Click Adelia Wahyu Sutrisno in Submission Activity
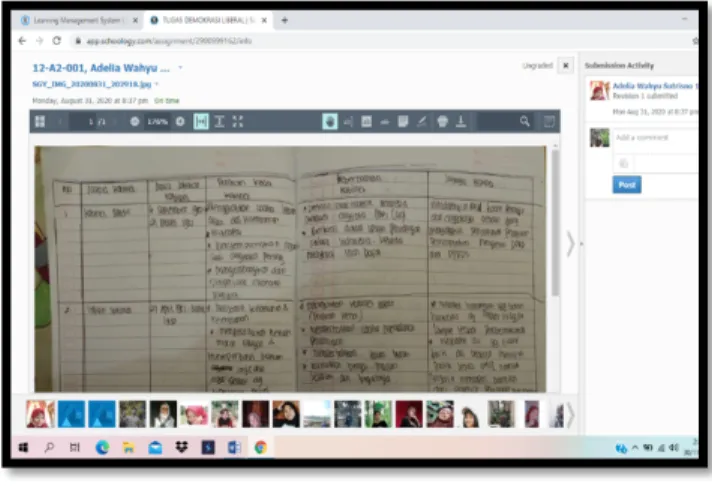This screenshot has width=712, height=486. click(x=654, y=86)
